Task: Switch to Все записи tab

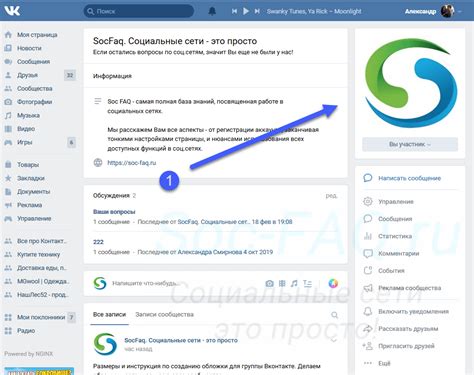Action: pos(109,314)
